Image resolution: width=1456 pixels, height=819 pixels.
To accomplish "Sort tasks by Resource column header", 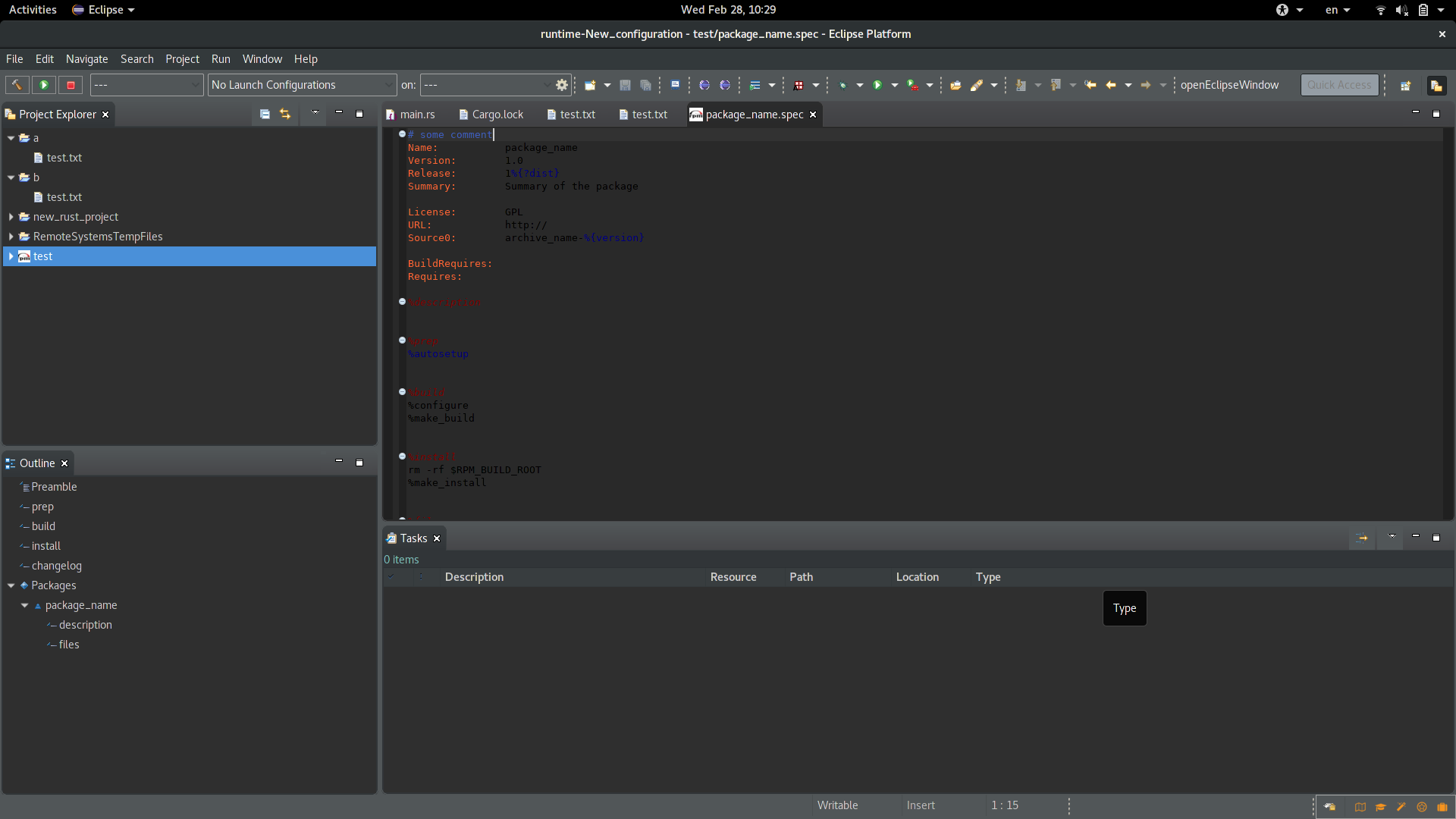I will [745, 577].
